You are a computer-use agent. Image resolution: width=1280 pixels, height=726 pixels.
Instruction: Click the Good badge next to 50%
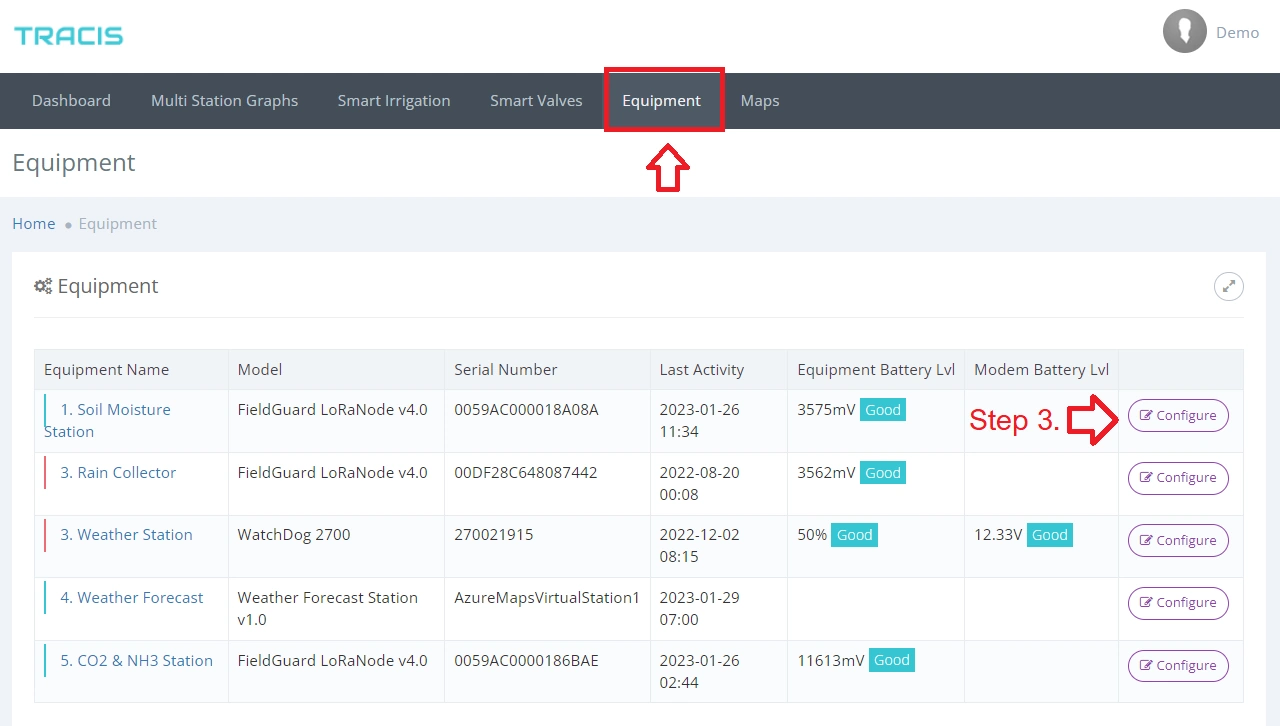[x=855, y=535]
